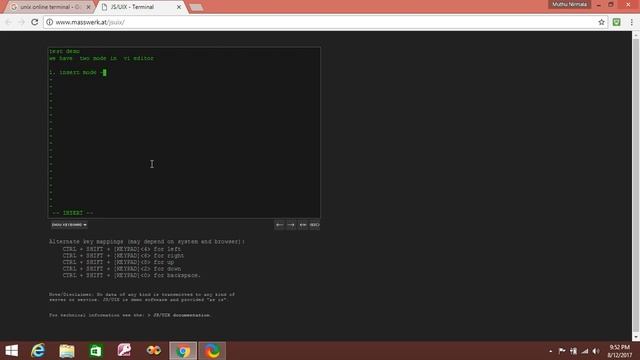Click the right arrow key button
This screenshot has height=360, width=640.
[x=291, y=225]
